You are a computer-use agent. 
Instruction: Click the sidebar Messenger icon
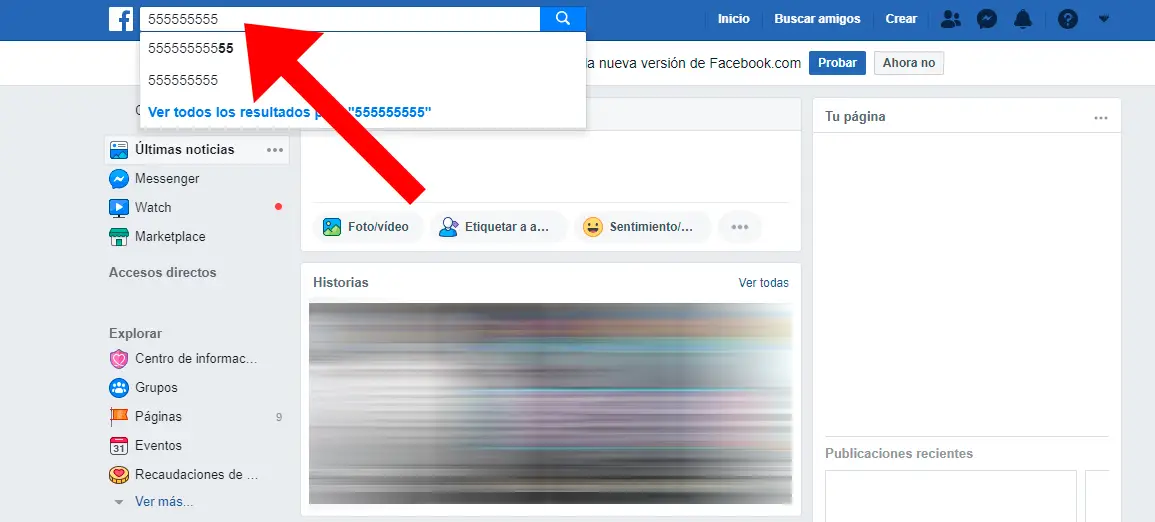pos(119,178)
